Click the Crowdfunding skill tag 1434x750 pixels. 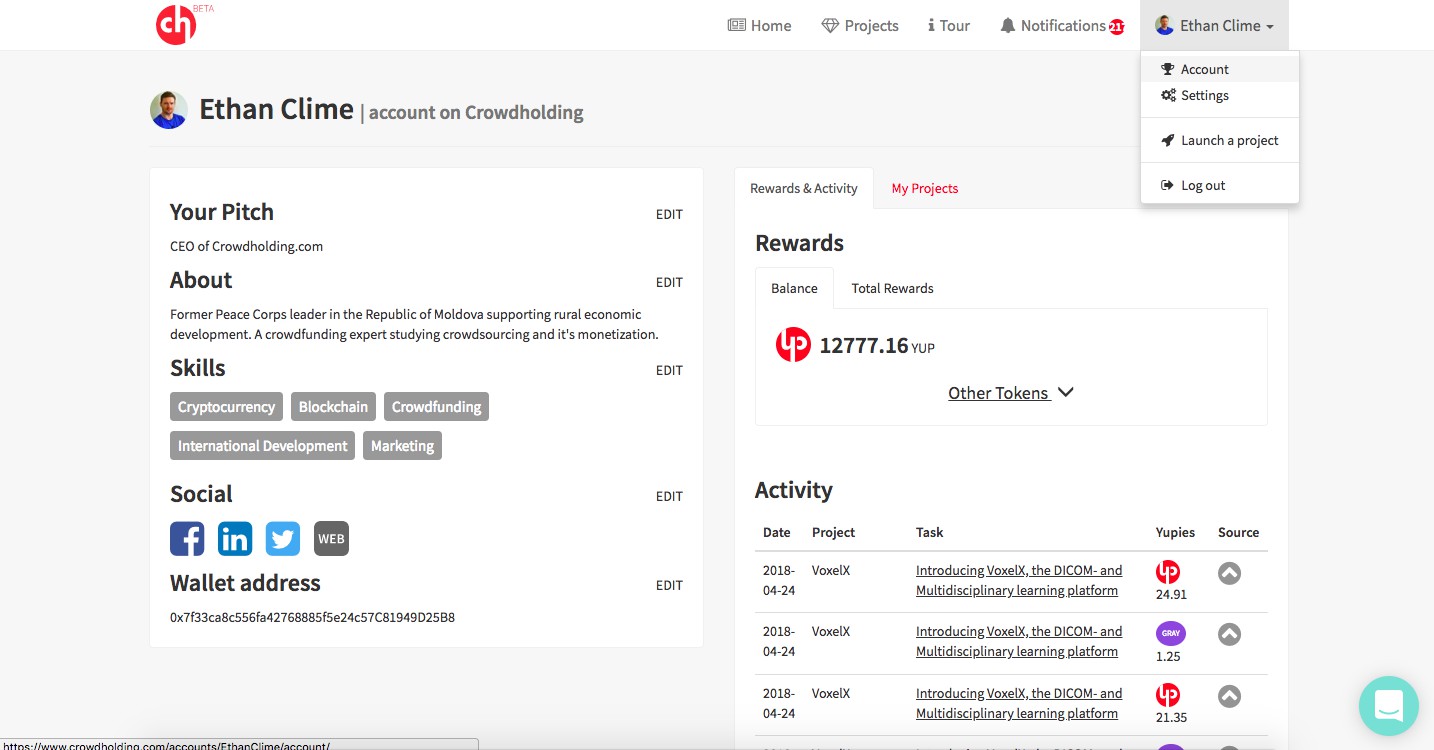tap(436, 407)
